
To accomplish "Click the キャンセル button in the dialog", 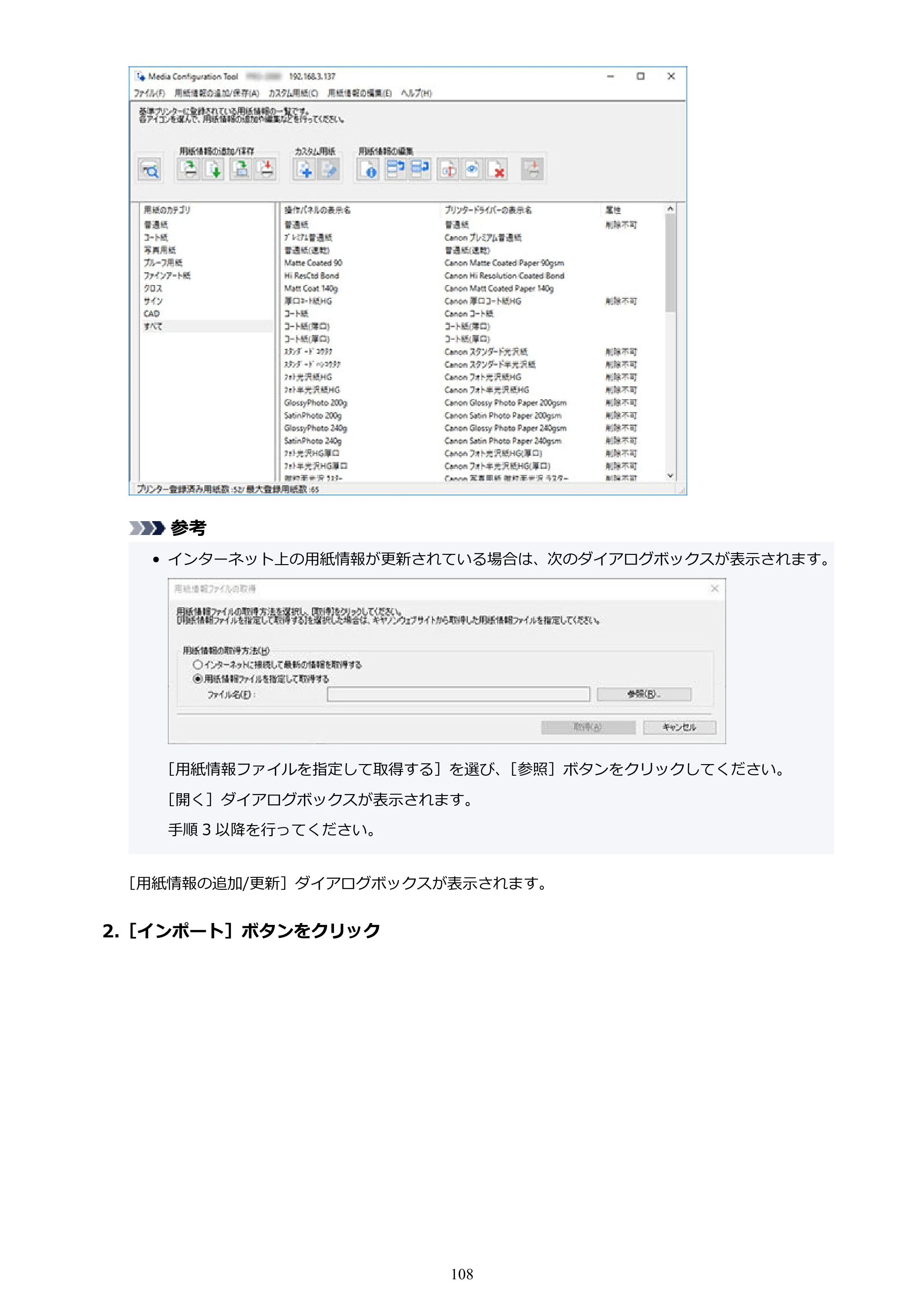I will (x=679, y=727).
